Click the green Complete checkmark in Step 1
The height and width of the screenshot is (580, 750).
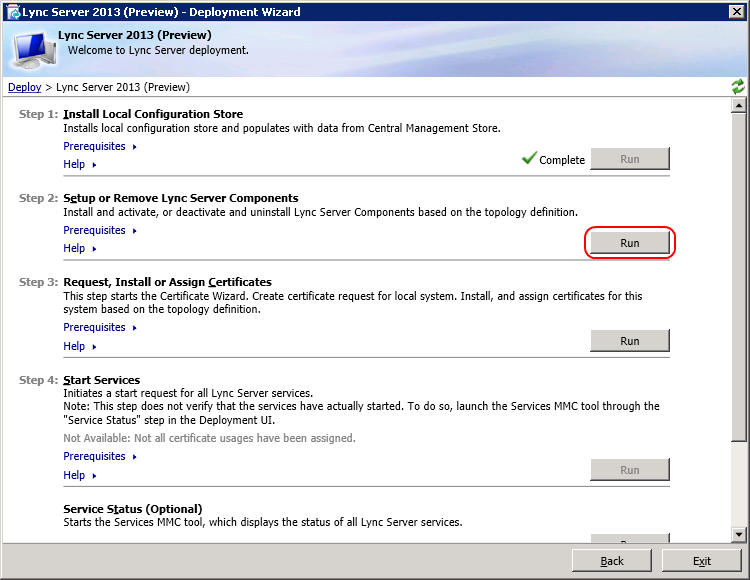tap(529, 158)
